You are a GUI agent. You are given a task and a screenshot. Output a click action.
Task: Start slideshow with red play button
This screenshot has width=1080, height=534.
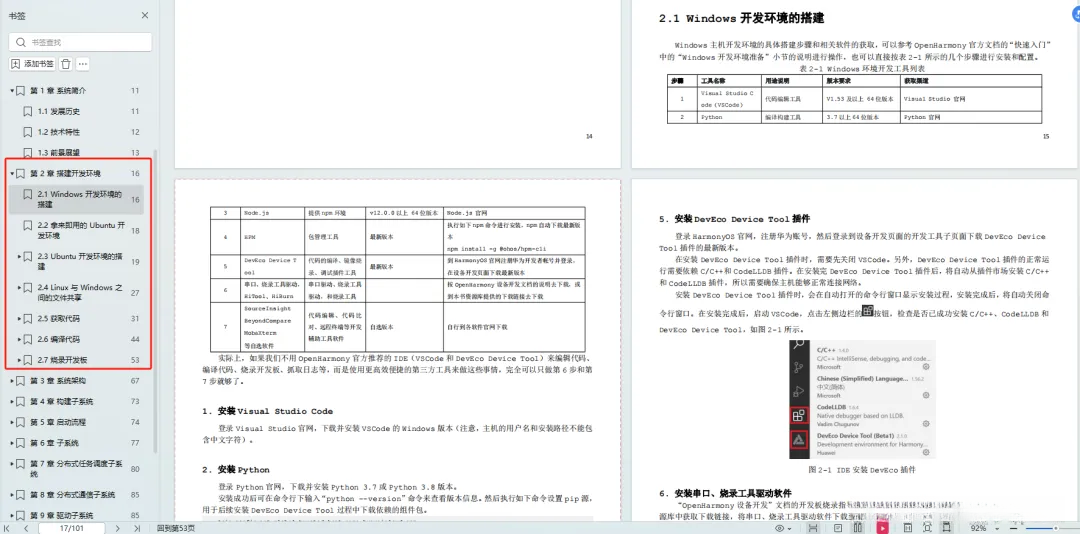pos(882,528)
